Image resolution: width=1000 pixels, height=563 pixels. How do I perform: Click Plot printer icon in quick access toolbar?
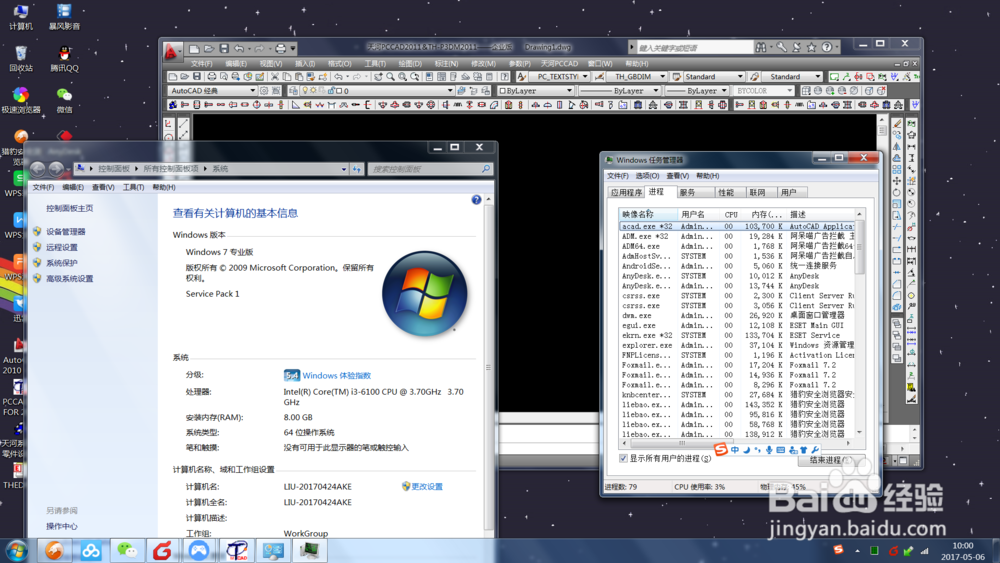pos(280,48)
